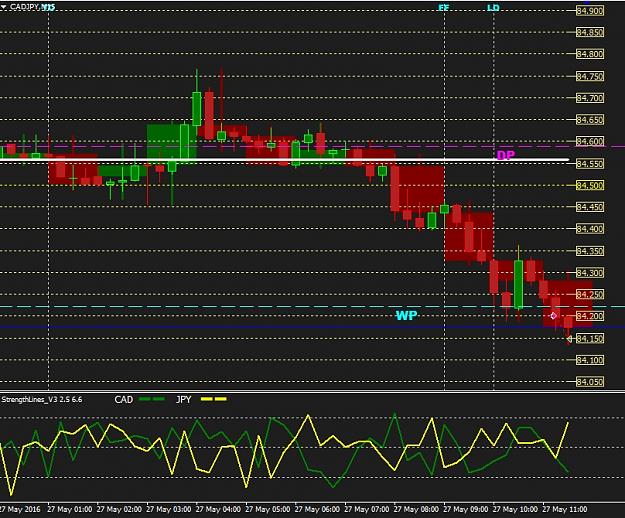This screenshot has height=518, width=625.
Task: Click the 27 May 05:00 time label
Action: (268, 509)
